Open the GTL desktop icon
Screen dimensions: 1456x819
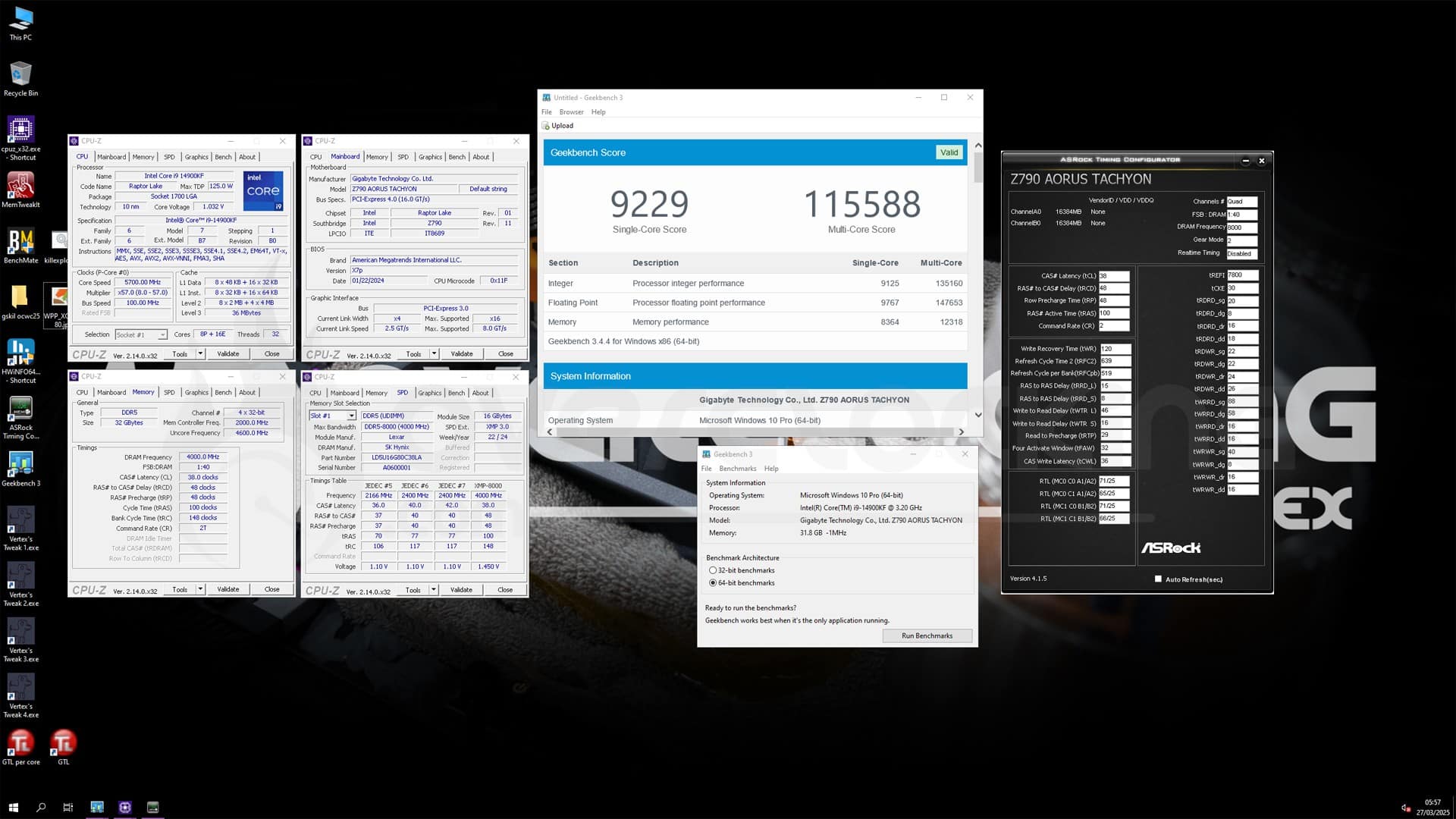pos(63,747)
